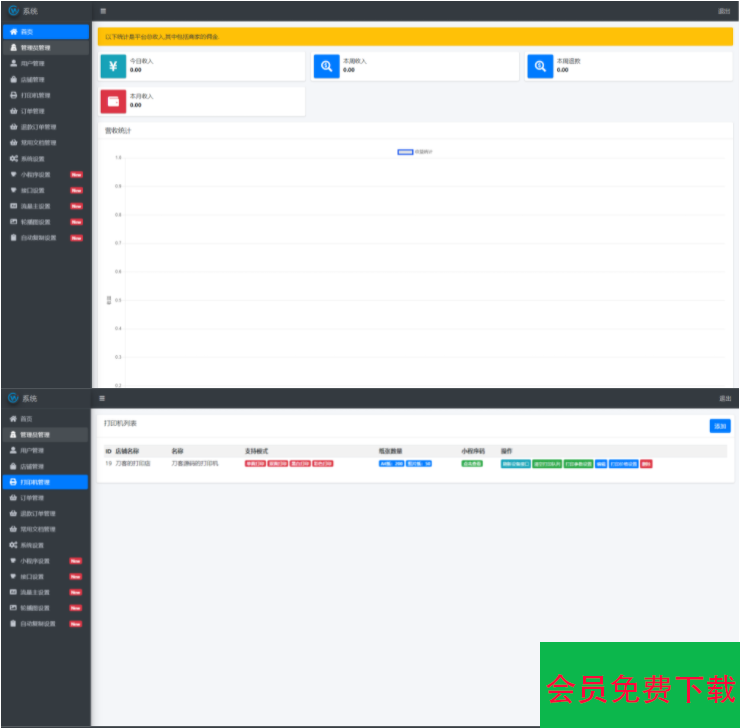Image resolution: width=740 pixels, height=728 pixels.
Task: Click the system logo above the dashboard sidebar
Action: coord(13,10)
